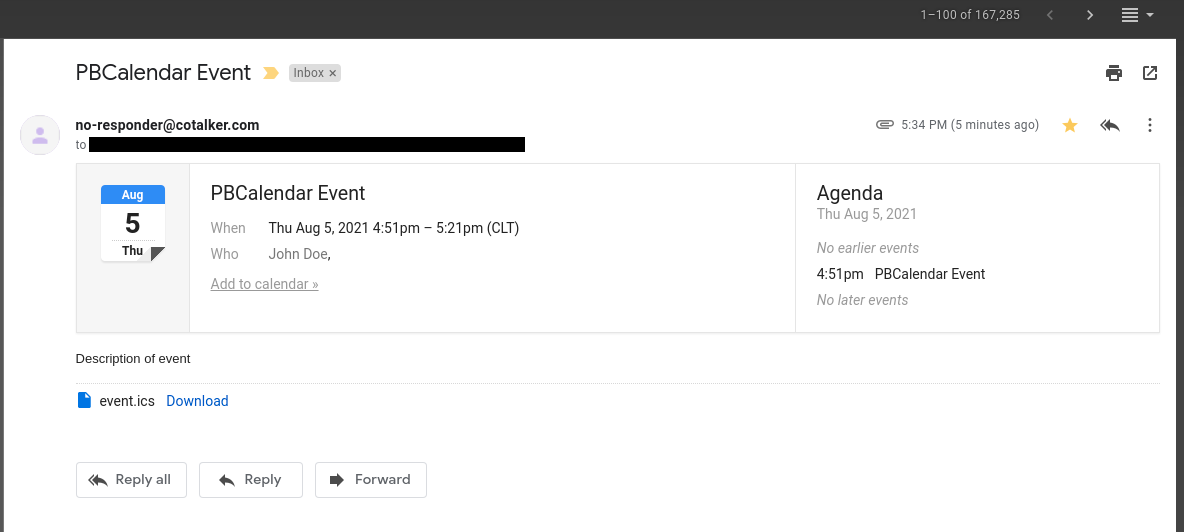Remove the Inbox label with x
The width and height of the screenshot is (1184, 532).
tap(332, 73)
